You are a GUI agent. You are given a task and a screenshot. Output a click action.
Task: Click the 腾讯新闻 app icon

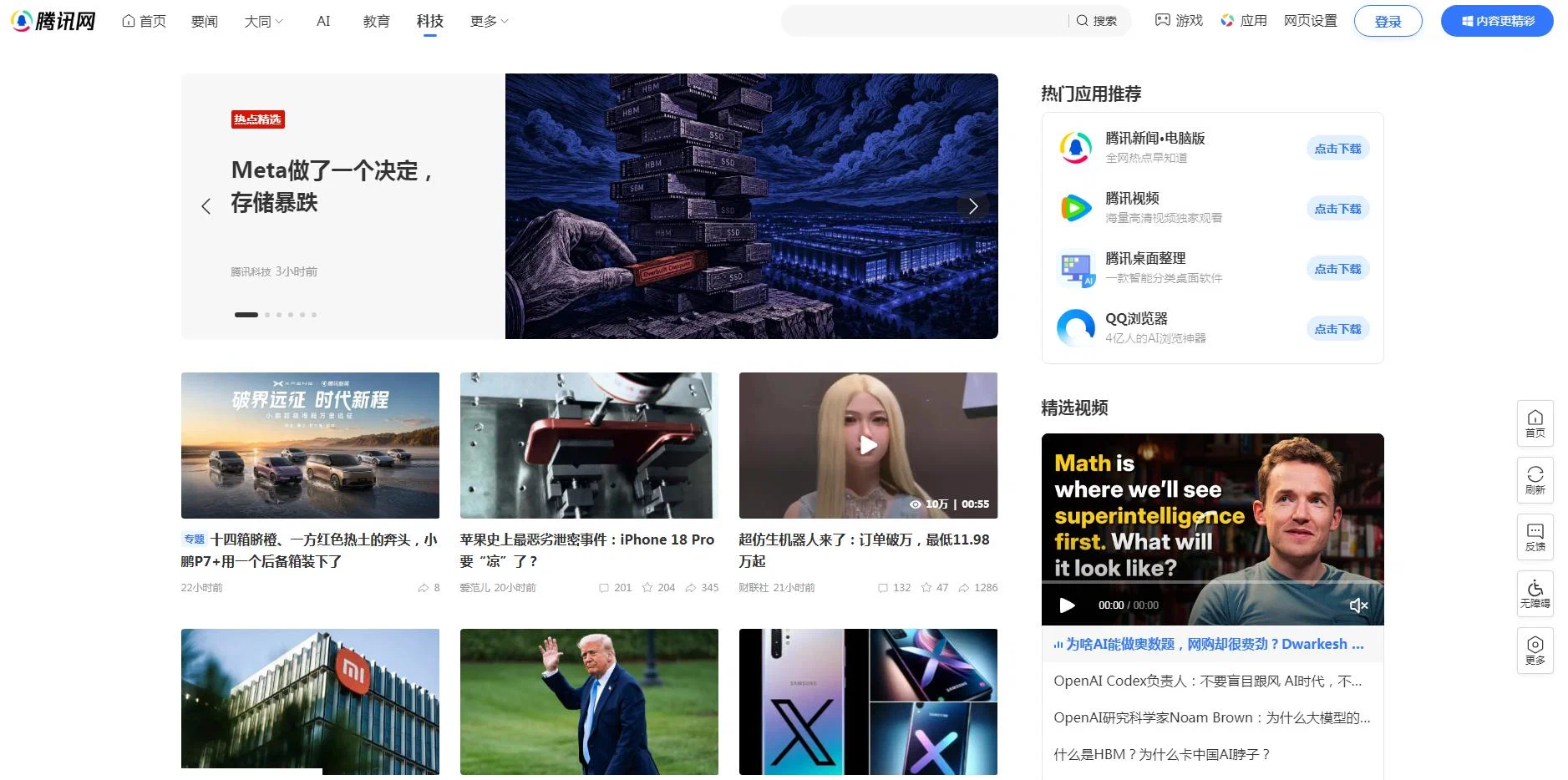point(1075,148)
